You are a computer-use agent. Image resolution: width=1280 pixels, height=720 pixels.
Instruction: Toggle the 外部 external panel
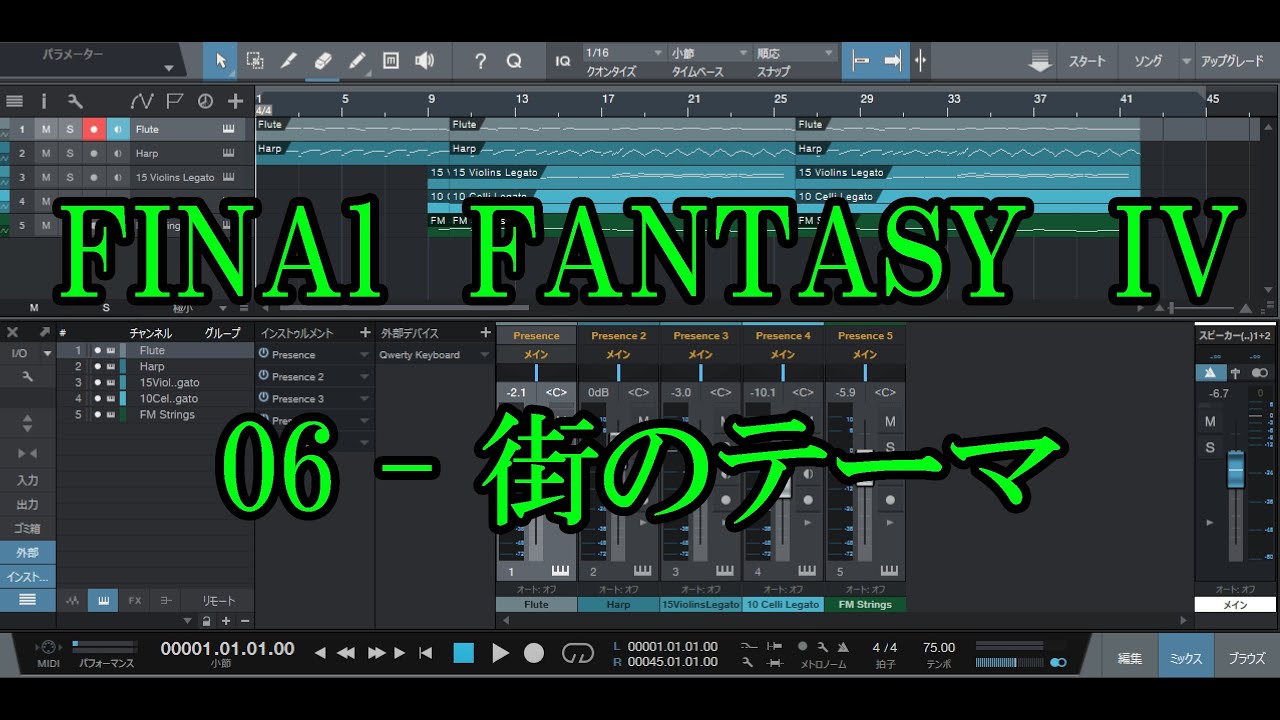[28, 553]
